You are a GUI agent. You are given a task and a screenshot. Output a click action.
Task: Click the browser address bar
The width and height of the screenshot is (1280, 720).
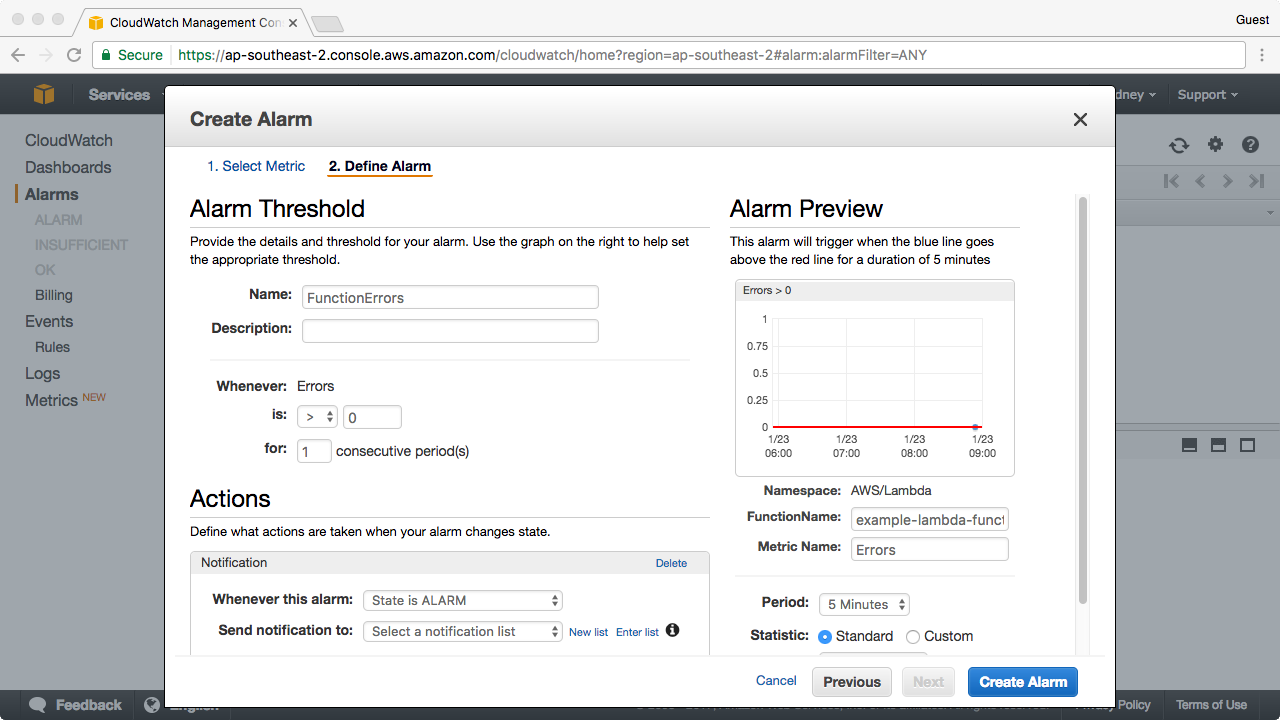668,55
